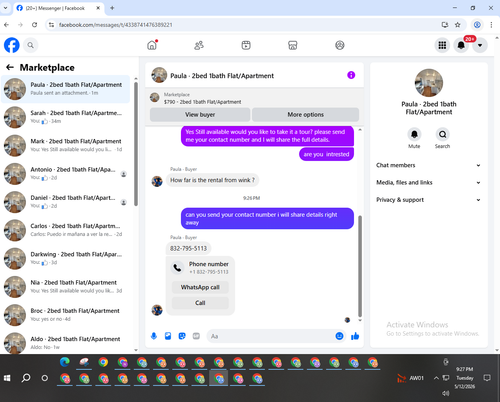Image resolution: width=500 pixels, height=402 pixels.
Task: Click View buyer button
Action: pyautogui.click(x=200, y=114)
